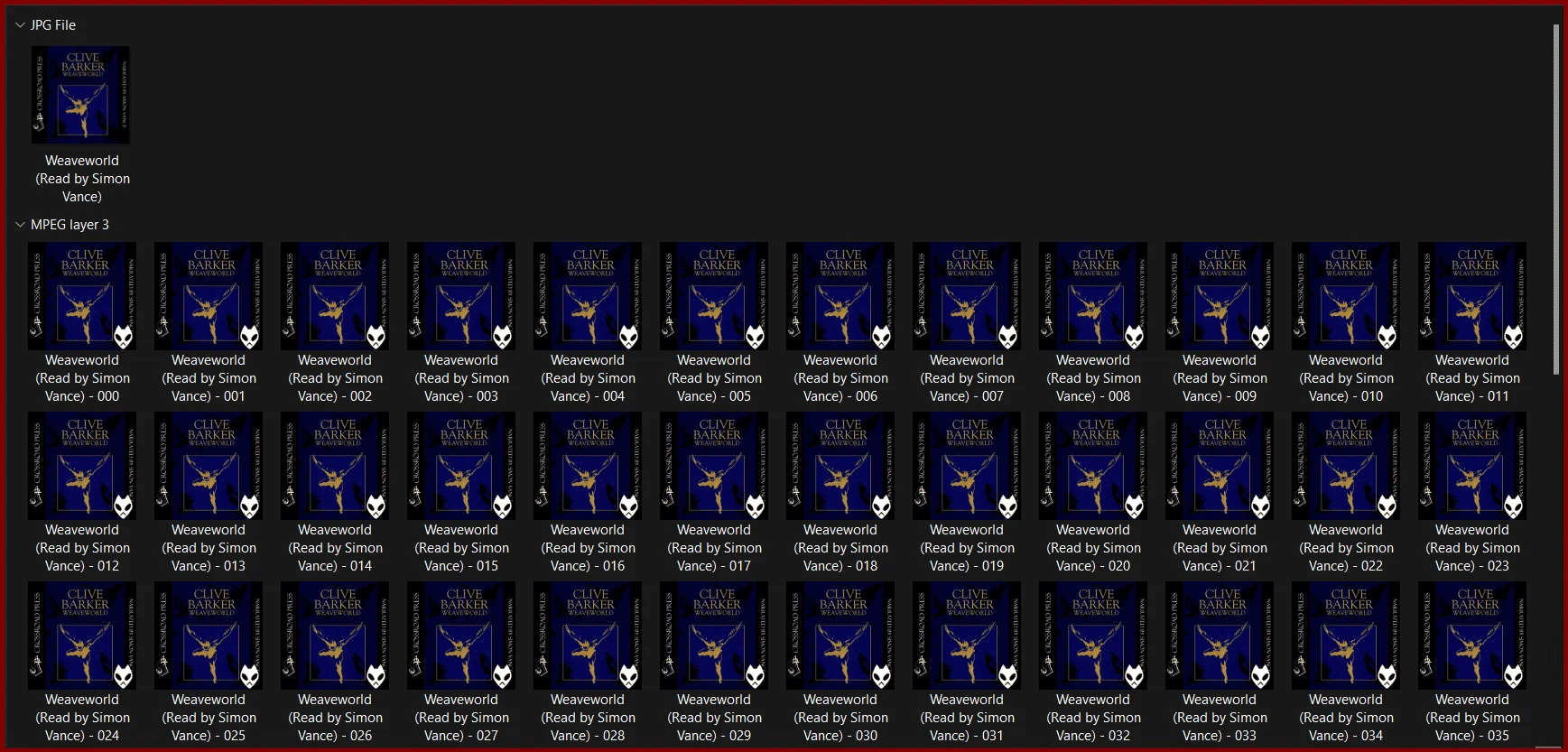Select the MP3 icon for track 017
1568x752 pixels.
click(714, 466)
